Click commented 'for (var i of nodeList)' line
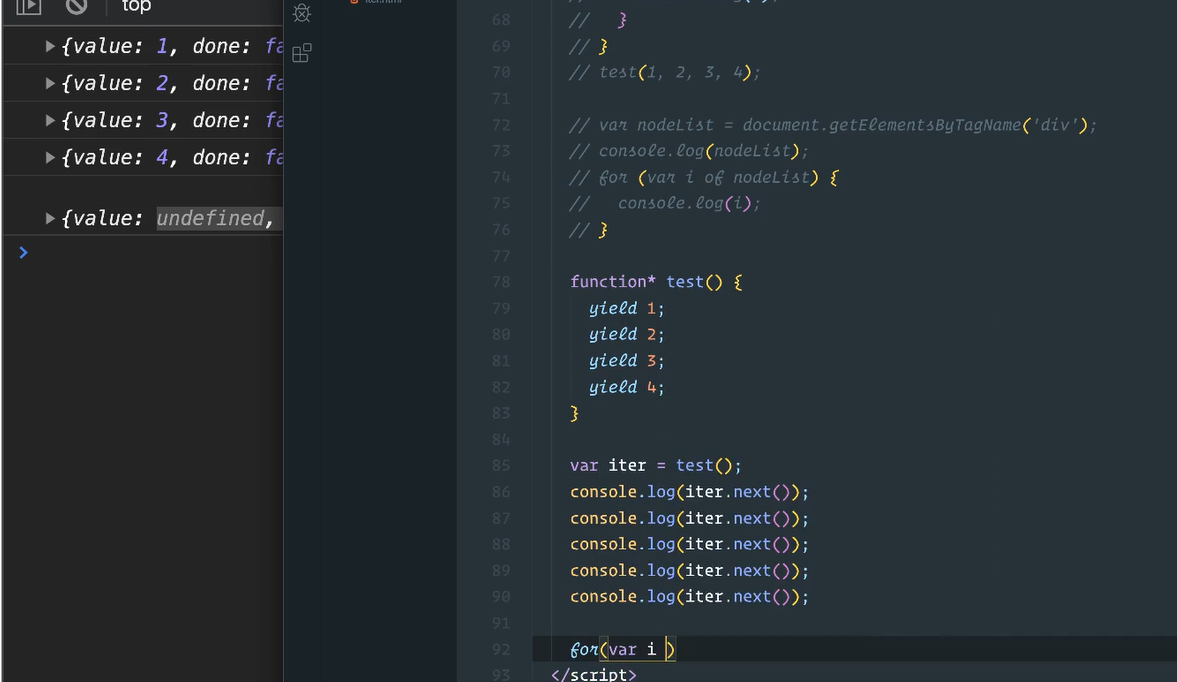 pyautogui.click(x=703, y=178)
